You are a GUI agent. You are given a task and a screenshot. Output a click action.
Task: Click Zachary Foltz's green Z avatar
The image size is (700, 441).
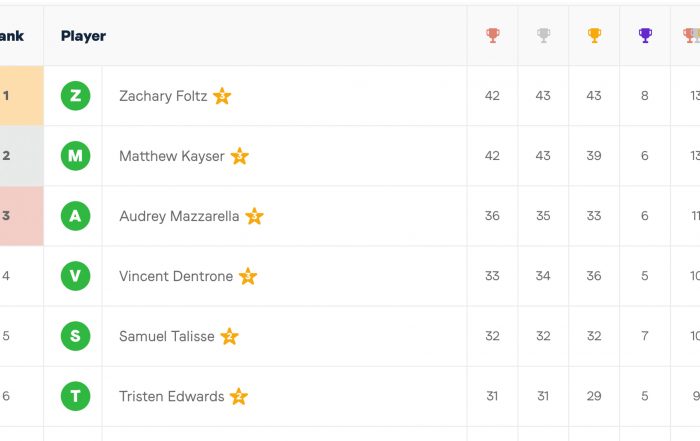(75, 96)
